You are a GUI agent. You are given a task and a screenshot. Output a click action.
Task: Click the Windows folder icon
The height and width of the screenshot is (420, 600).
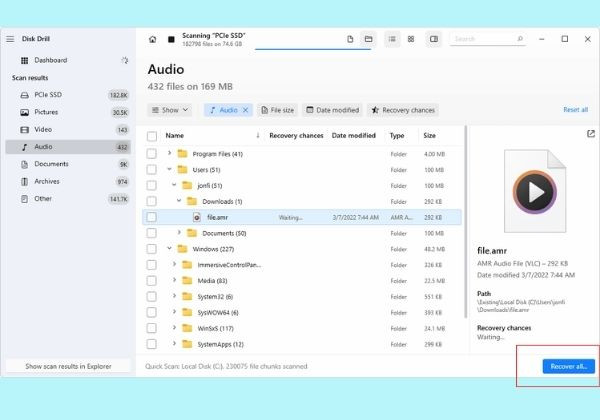(183, 249)
